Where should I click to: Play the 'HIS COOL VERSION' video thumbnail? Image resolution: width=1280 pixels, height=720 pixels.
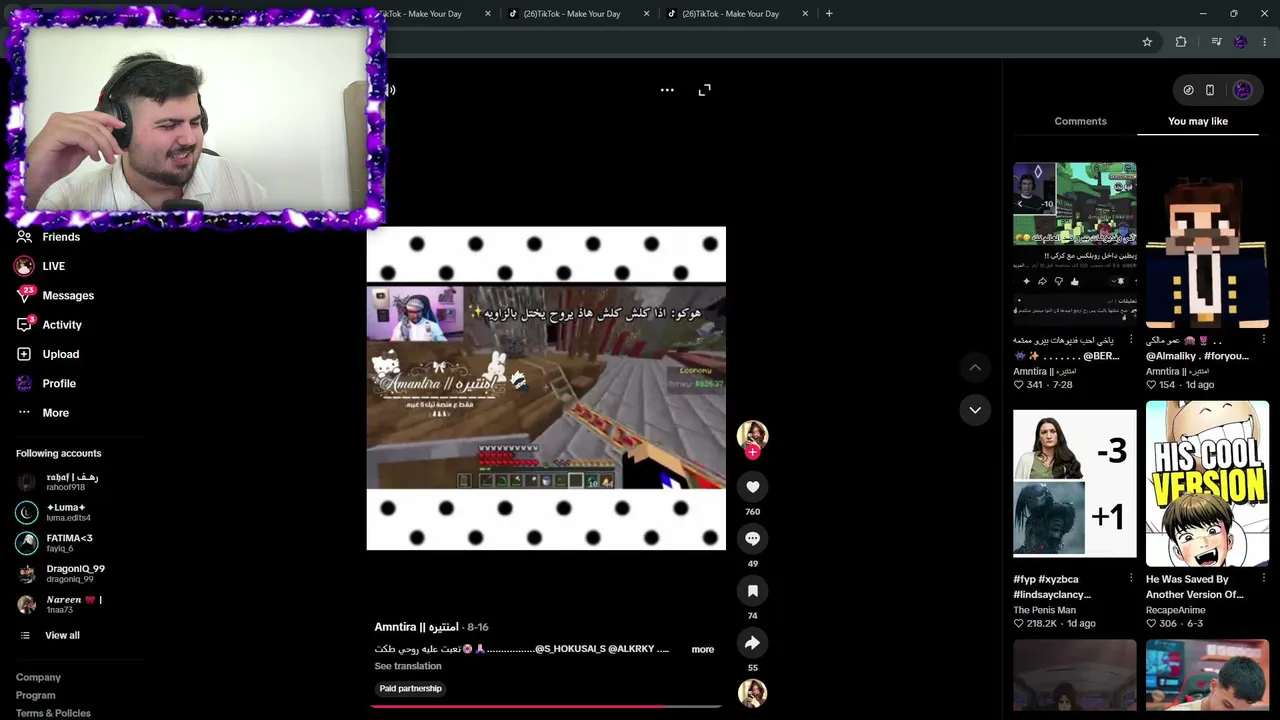click(1207, 484)
